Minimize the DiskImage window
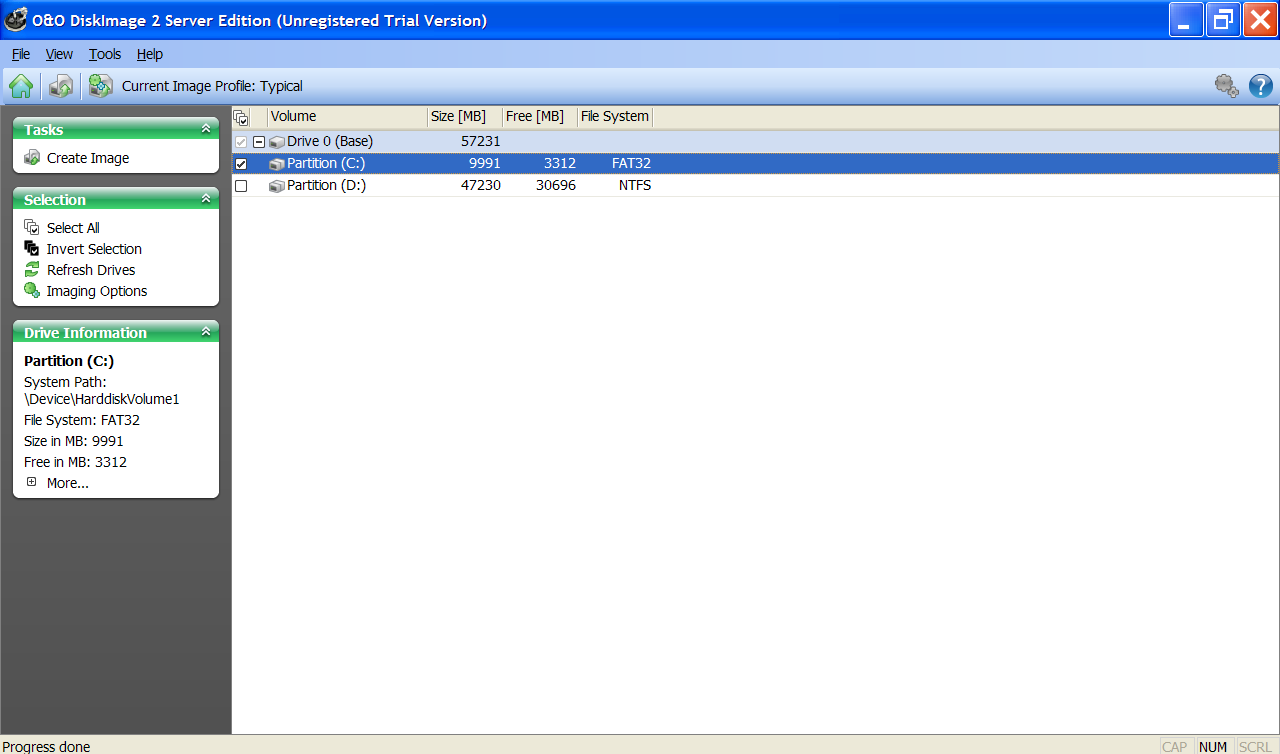Screen dimensions: 1280x754 click(x=1185, y=19)
